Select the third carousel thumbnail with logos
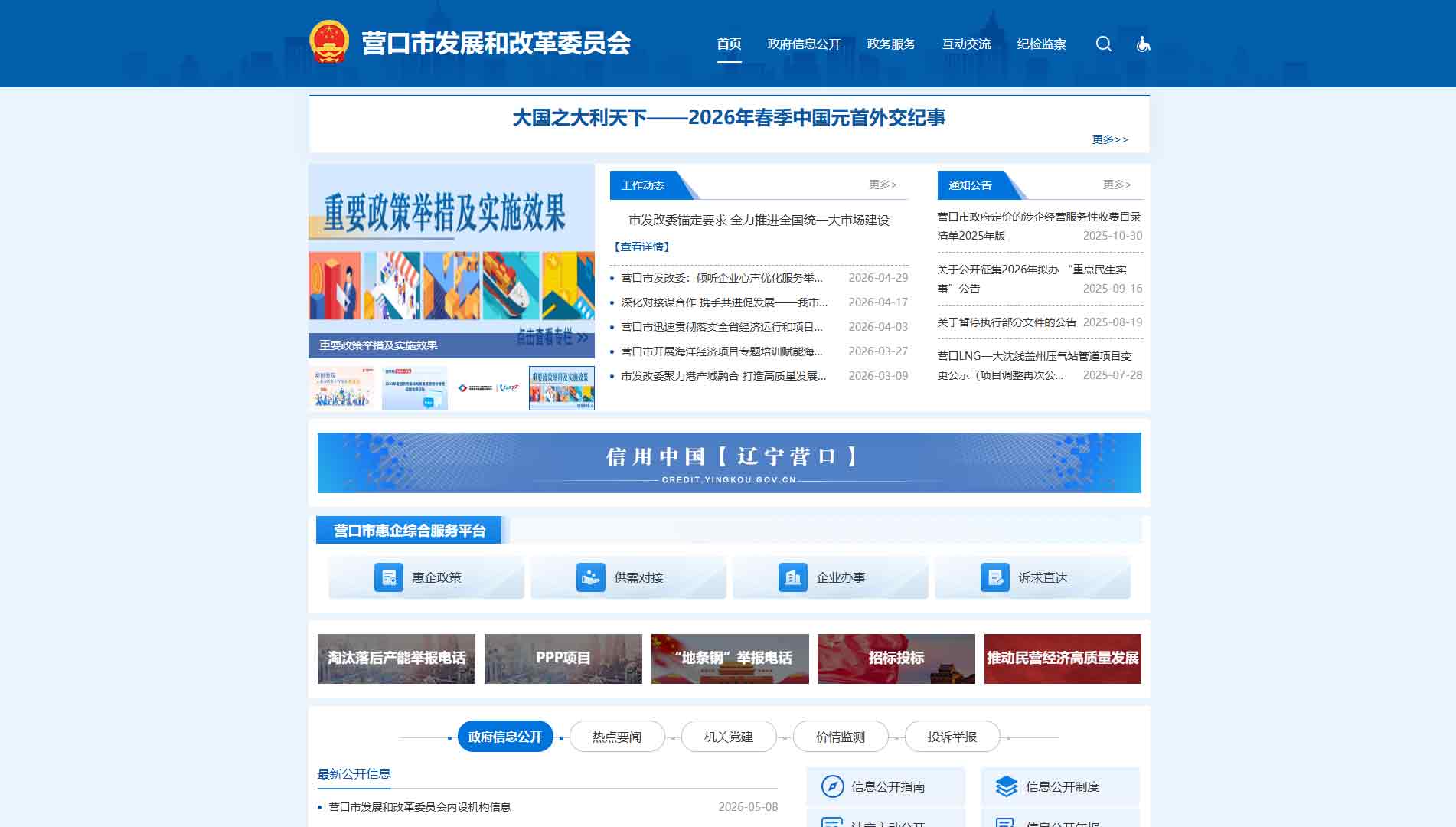The height and width of the screenshot is (827, 1456). coord(488,387)
